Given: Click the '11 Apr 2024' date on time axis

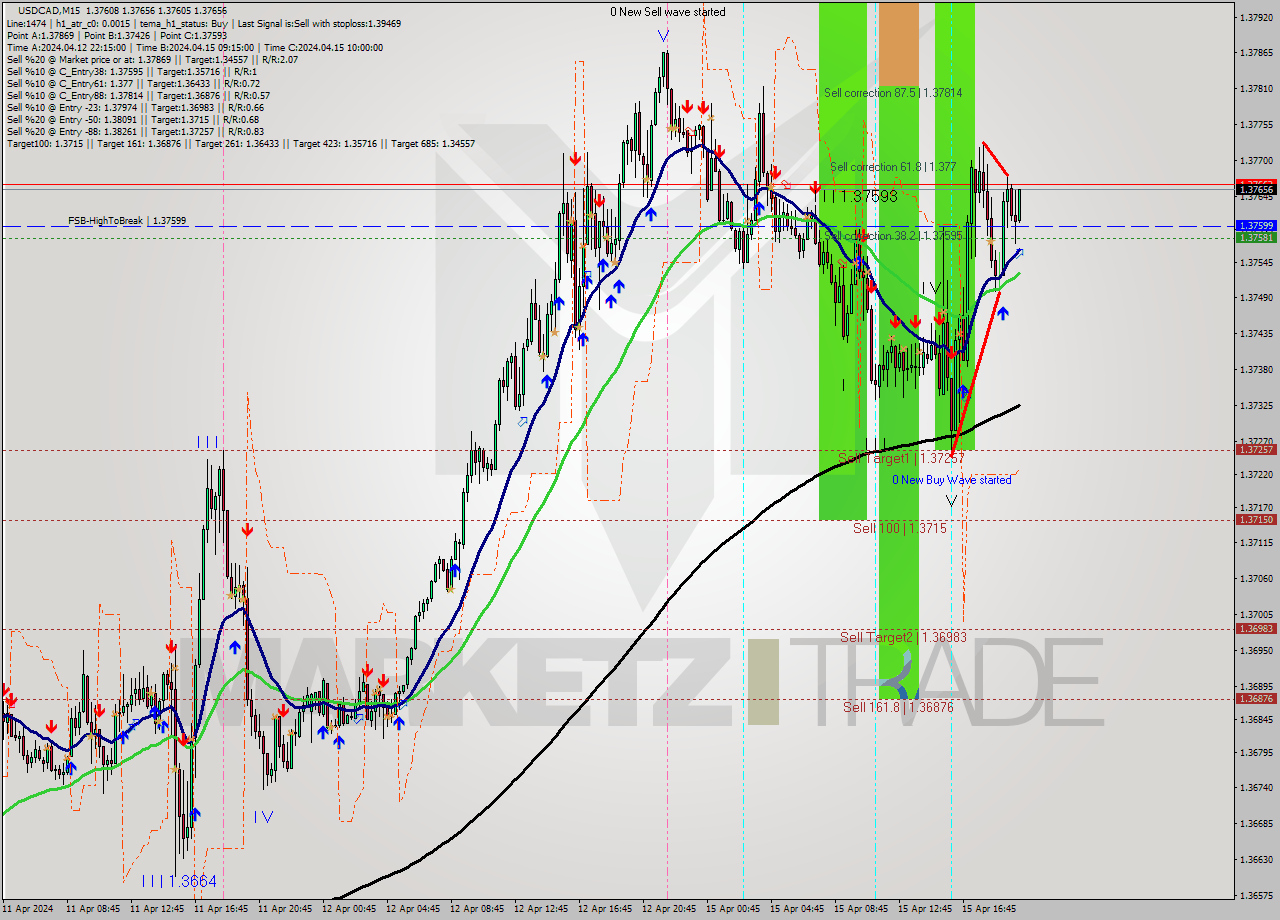Looking at the screenshot, I should click(x=28, y=909).
